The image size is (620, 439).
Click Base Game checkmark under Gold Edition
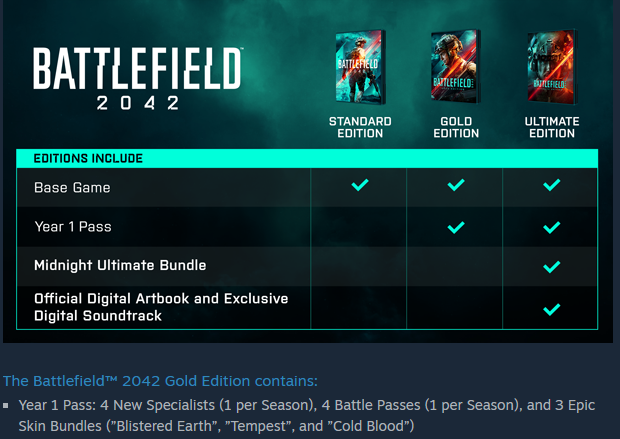(456, 185)
